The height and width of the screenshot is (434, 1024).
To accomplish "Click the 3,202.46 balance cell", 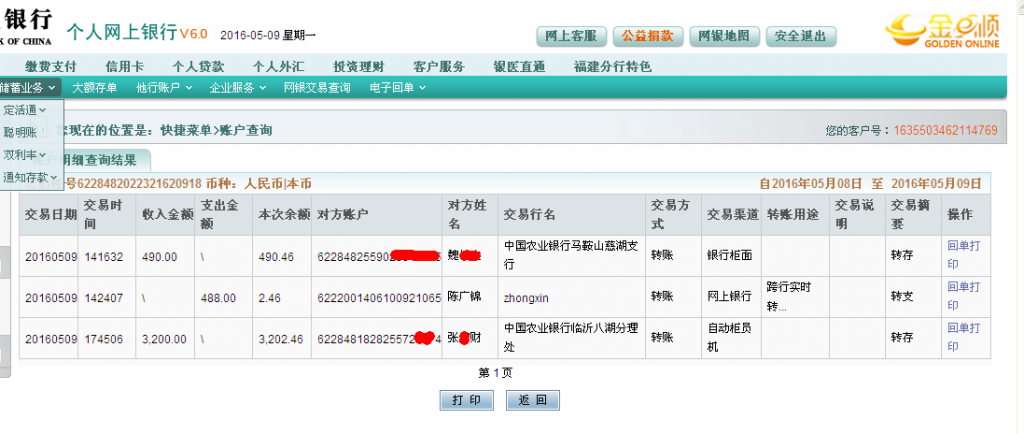I will pyautogui.click(x=281, y=339).
